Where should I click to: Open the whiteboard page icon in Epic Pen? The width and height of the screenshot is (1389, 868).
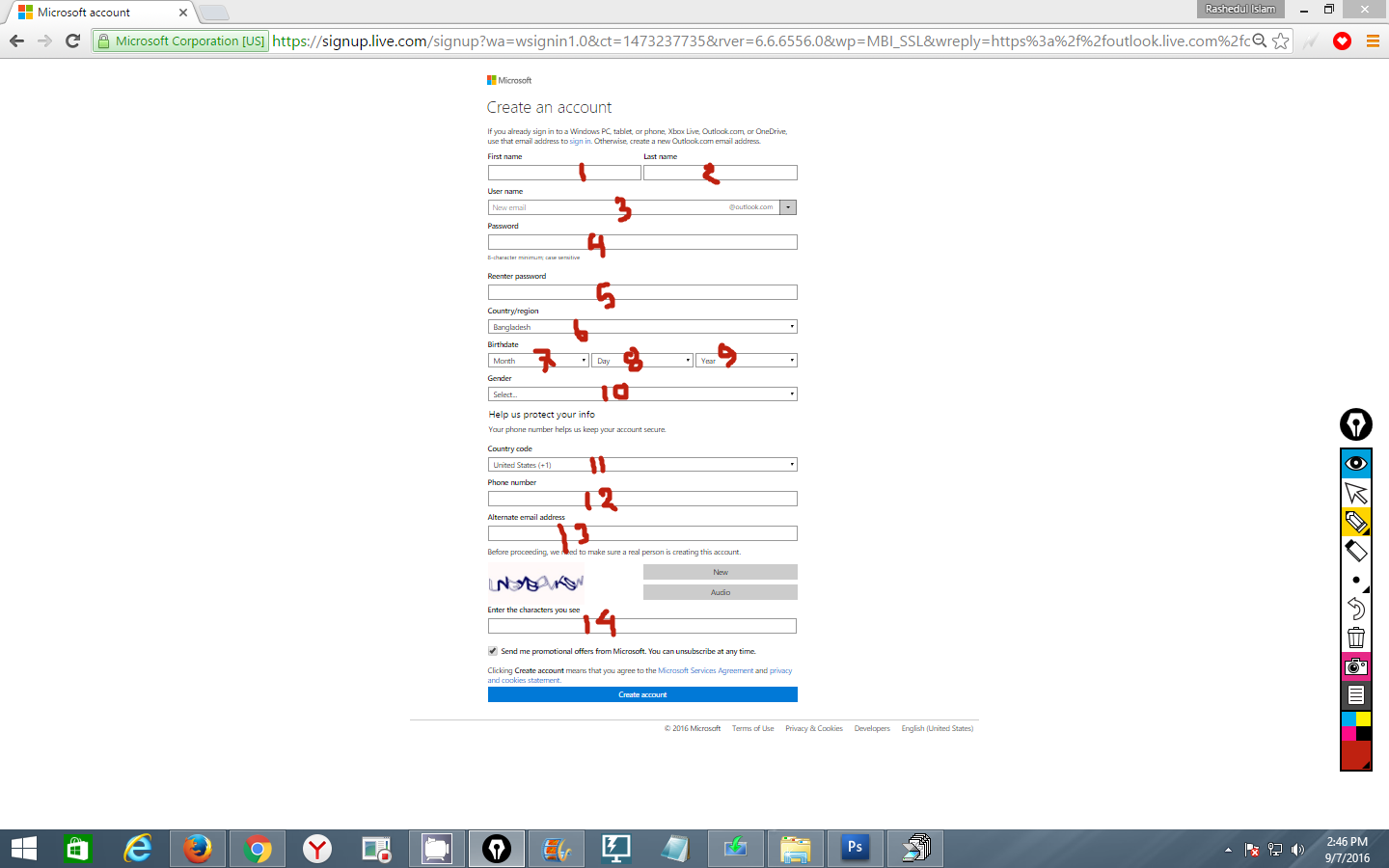pyautogui.click(x=1356, y=695)
